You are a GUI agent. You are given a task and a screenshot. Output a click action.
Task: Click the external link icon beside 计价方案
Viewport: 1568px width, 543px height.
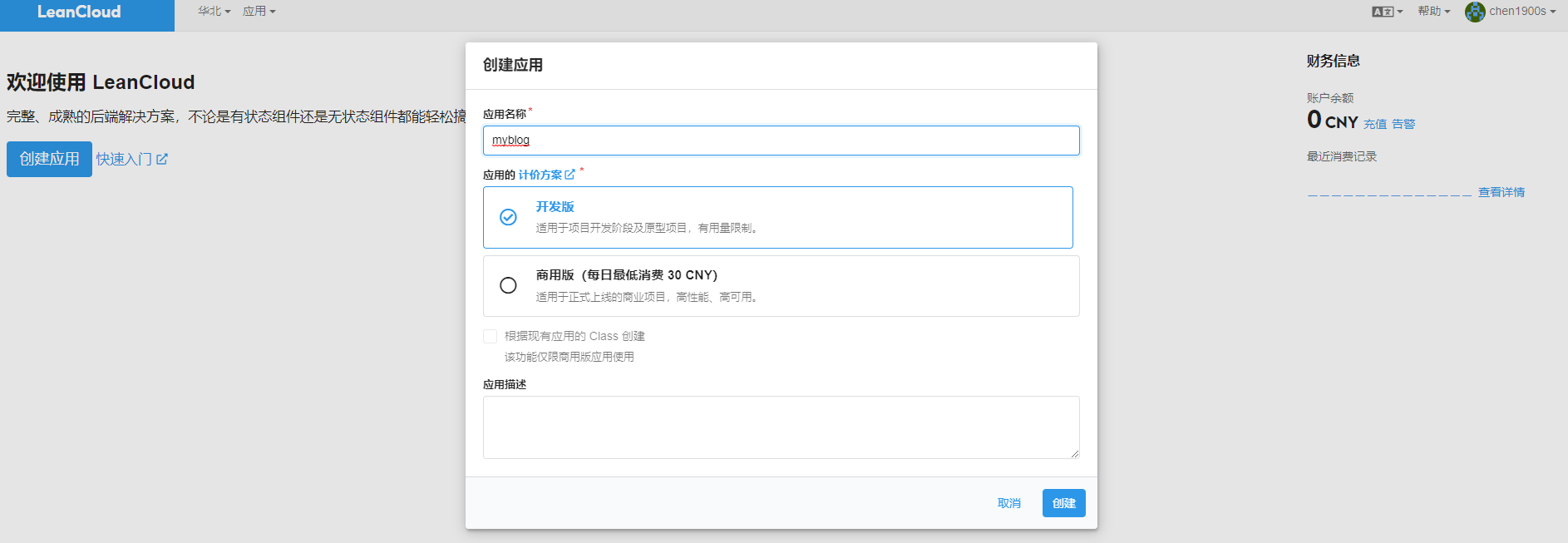pos(570,175)
